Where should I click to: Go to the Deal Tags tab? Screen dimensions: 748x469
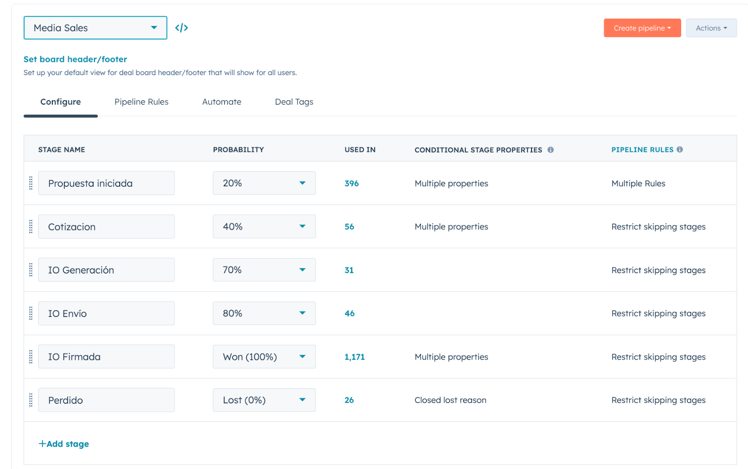(294, 102)
